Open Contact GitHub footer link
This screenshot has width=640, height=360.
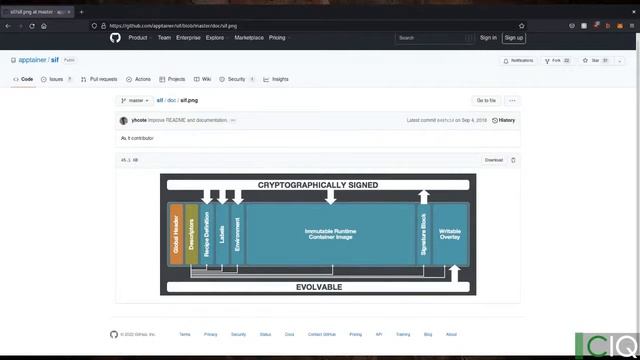[322, 334]
